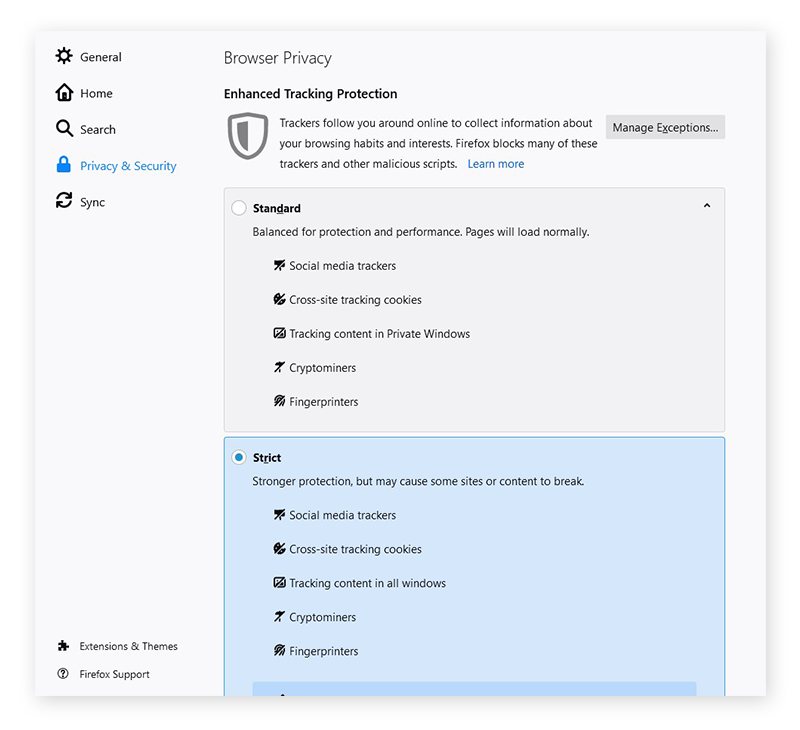Open Search settings via the magnifier icon
The width and height of the screenshot is (800, 730).
(x=63, y=129)
